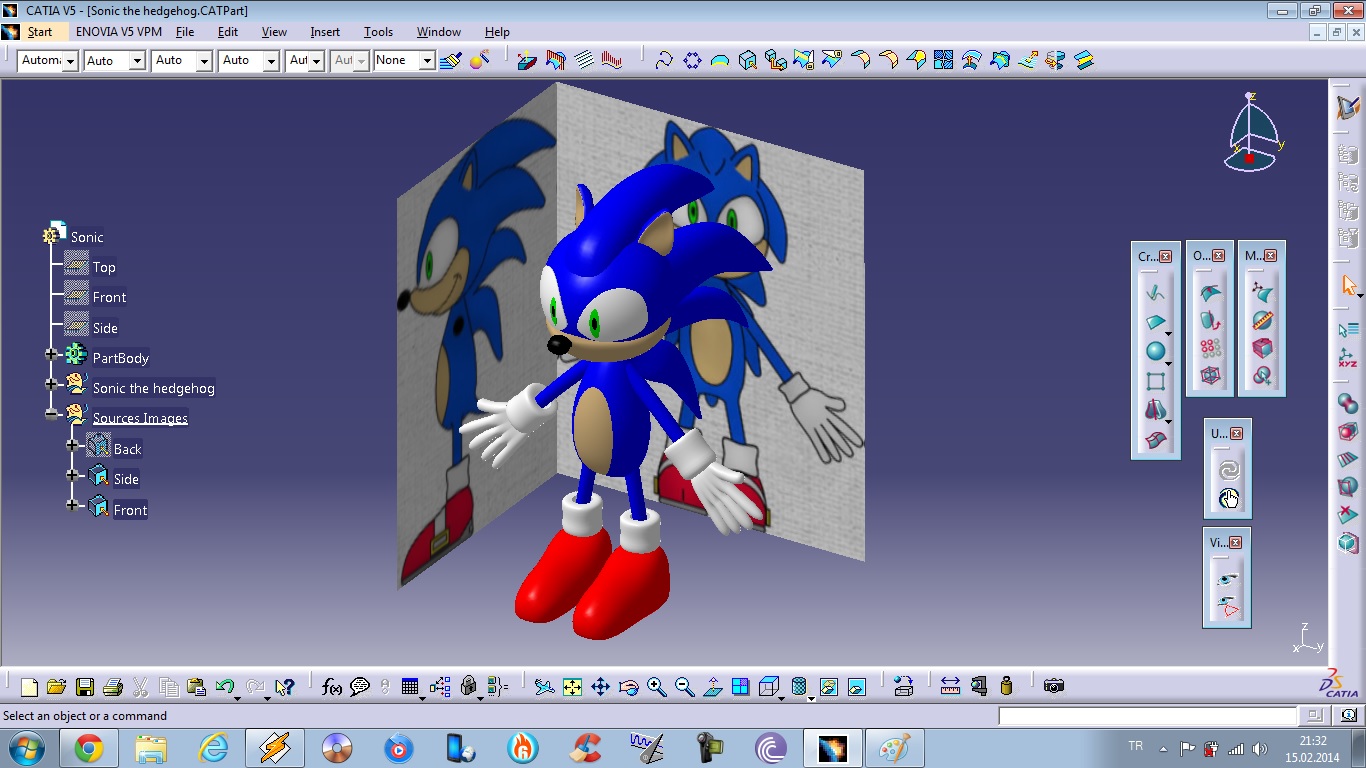Toggle the Multi-View quad layout icon
This screenshot has height=768, width=1366.
[740, 687]
